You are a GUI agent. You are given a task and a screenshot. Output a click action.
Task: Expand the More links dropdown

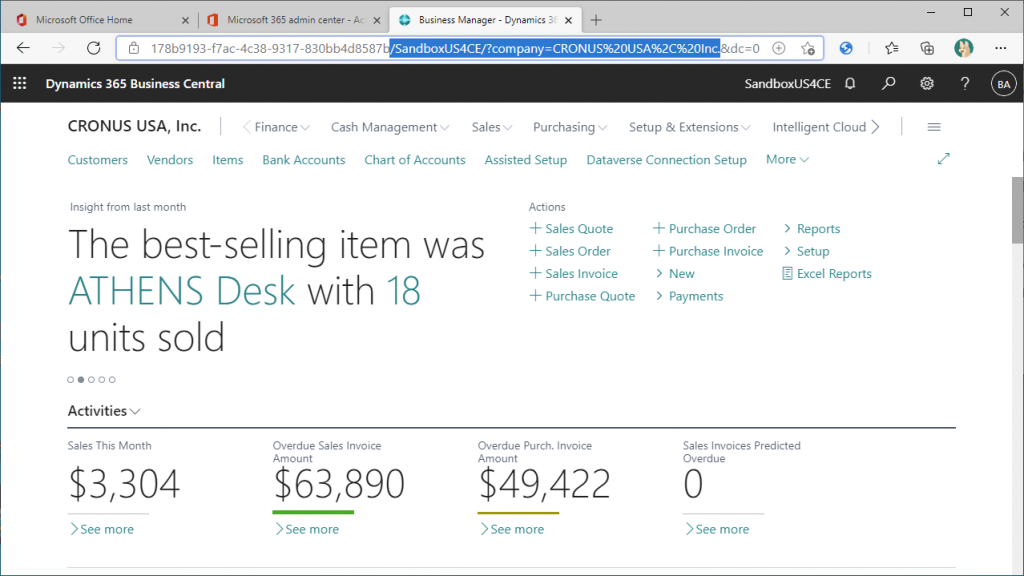tap(787, 159)
